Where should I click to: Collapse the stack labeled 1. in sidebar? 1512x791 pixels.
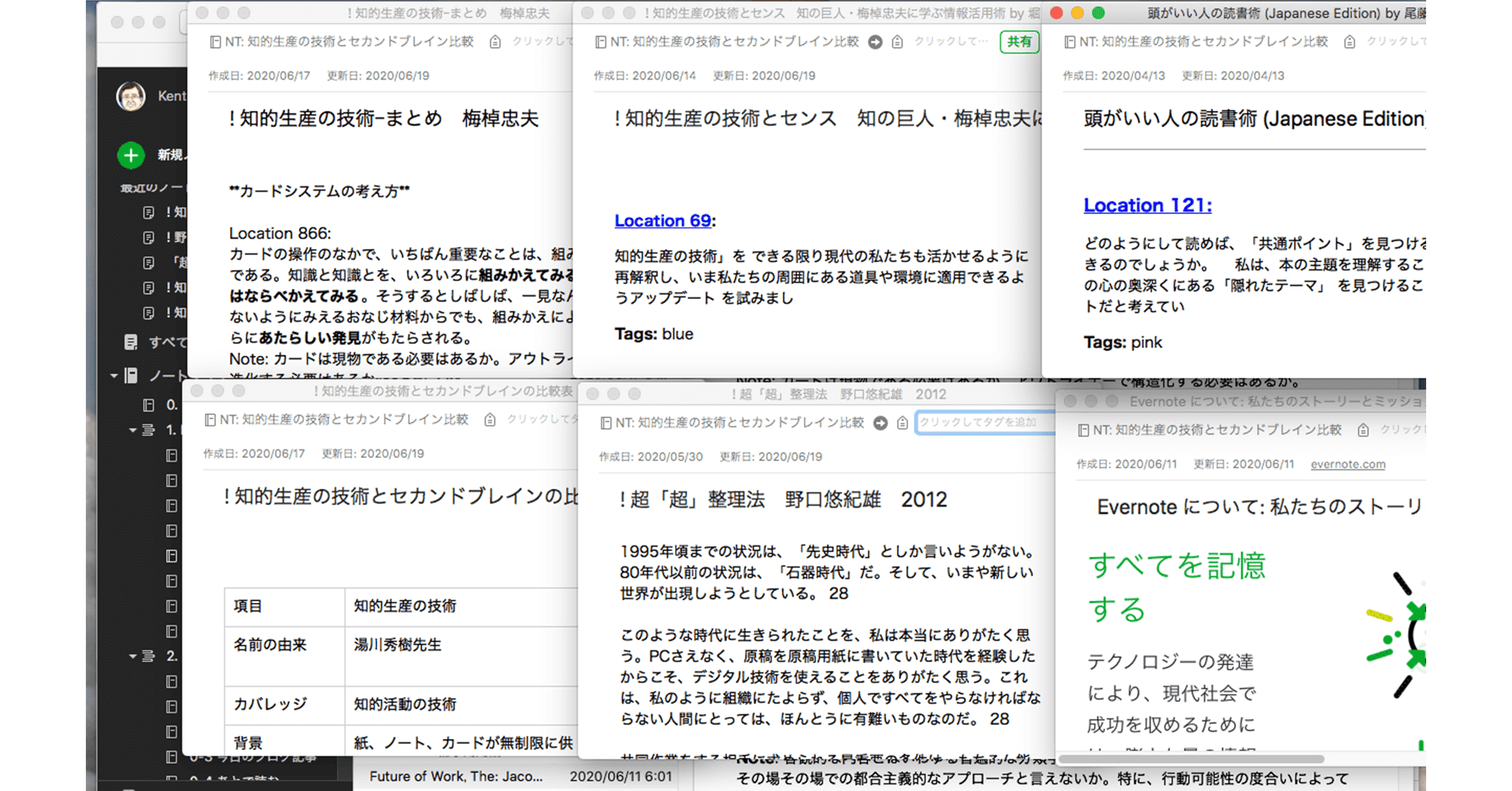(x=132, y=431)
